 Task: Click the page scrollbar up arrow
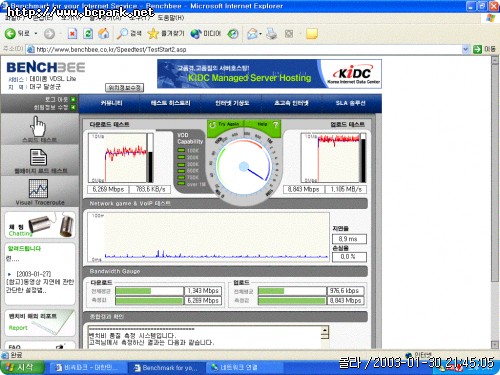(x=495, y=61)
